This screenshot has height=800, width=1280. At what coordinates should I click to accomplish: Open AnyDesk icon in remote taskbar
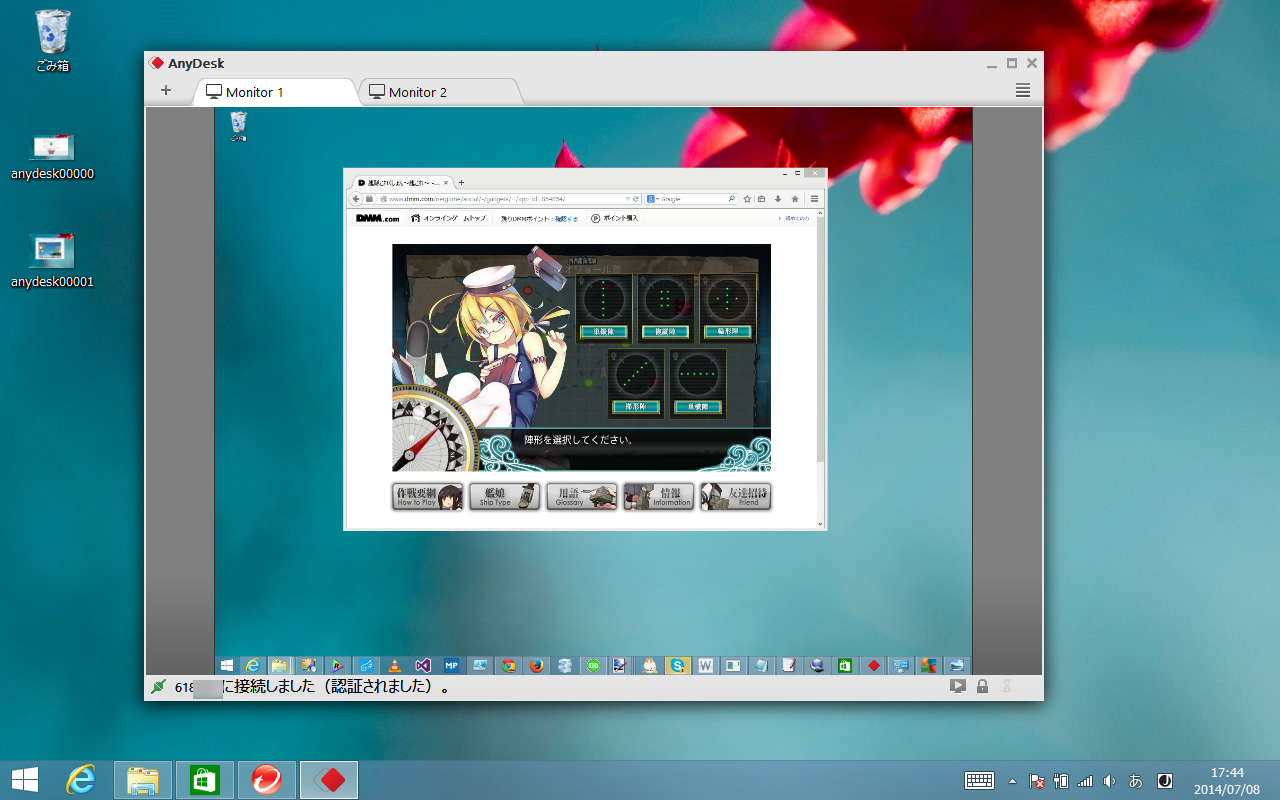pyautogui.click(x=874, y=665)
